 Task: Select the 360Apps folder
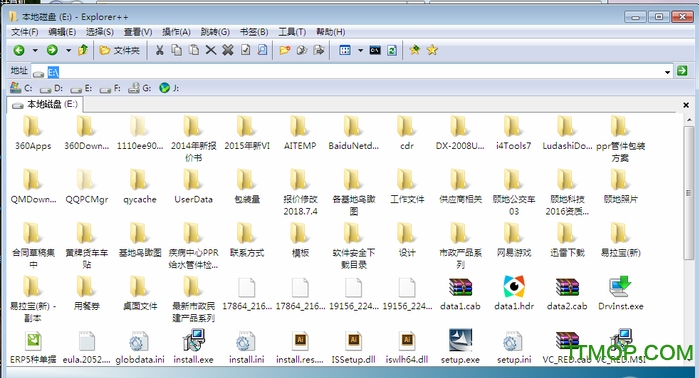tap(33, 133)
